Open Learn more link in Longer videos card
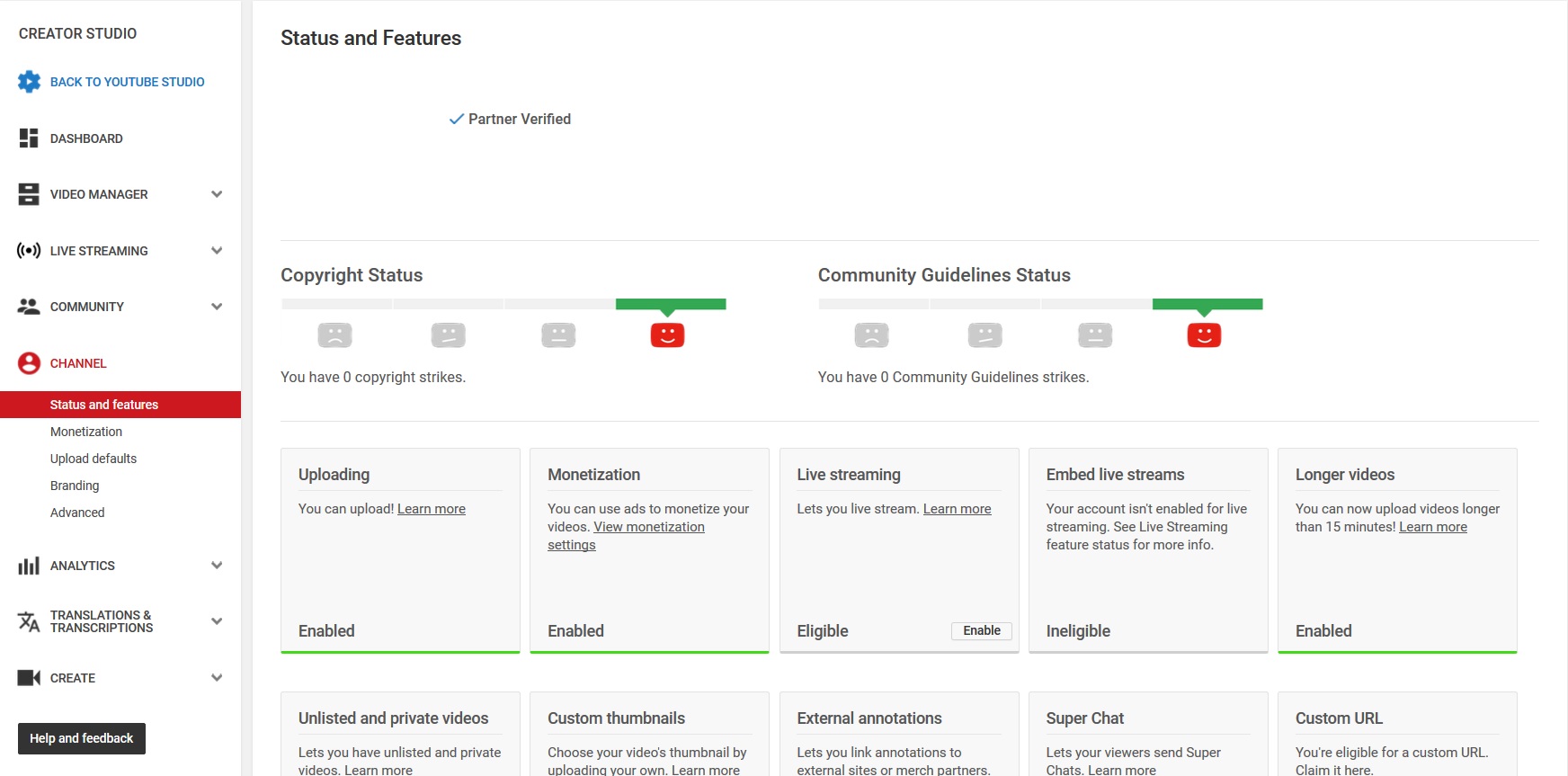Screen dimensions: 1568x776 click(x=1433, y=527)
